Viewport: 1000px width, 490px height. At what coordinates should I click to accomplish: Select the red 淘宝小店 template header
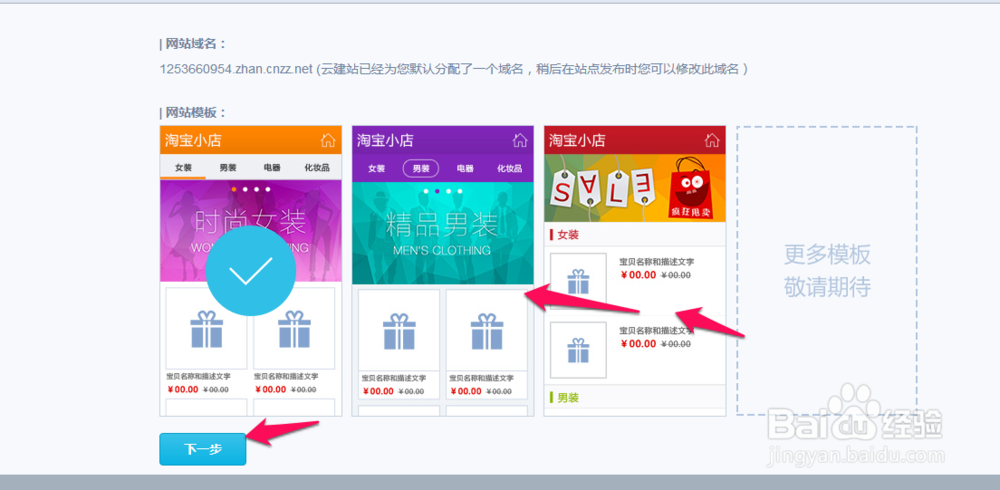[x=635, y=140]
